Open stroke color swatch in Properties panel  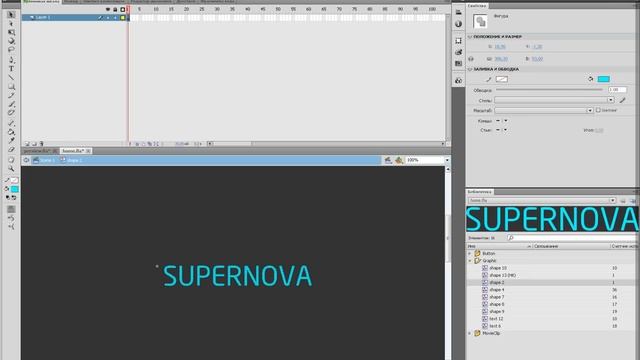click(x=502, y=79)
